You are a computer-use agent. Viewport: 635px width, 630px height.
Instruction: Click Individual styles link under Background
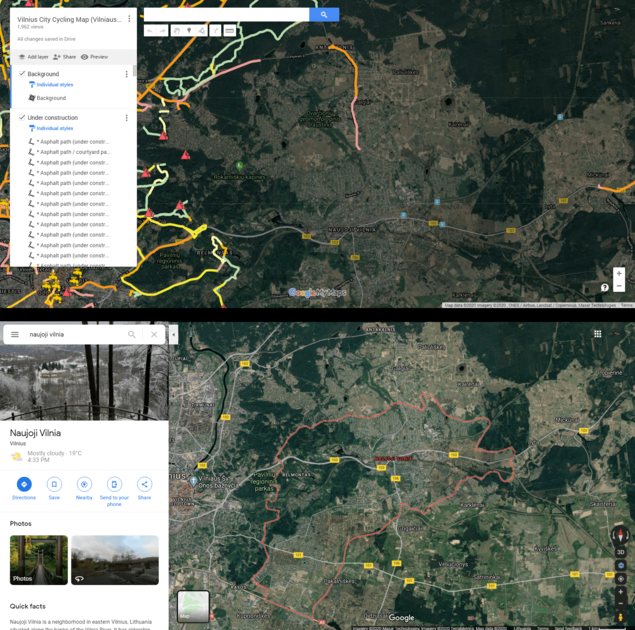tap(54, 85)
